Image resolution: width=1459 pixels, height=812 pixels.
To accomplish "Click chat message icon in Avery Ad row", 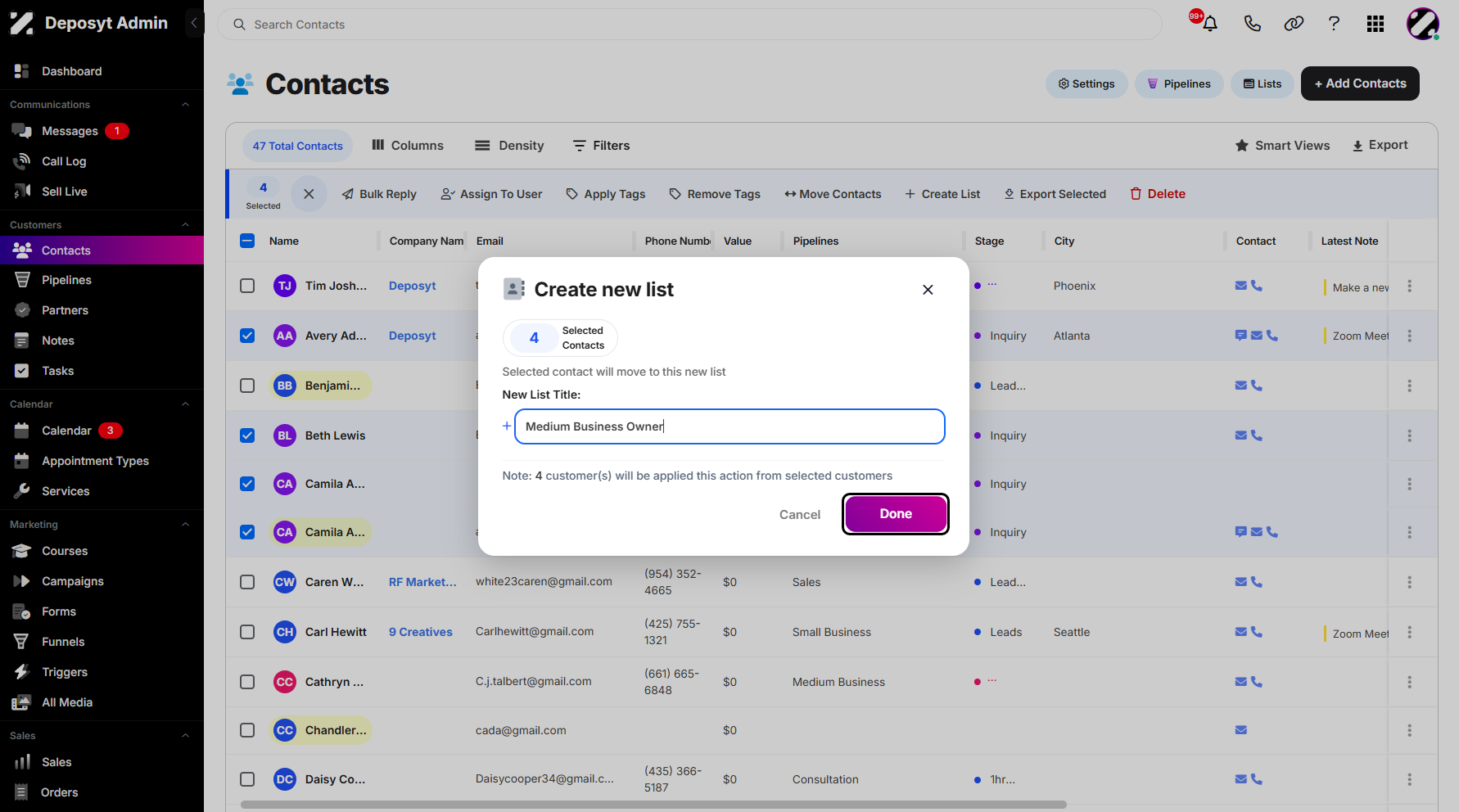I will (x=1241, y=336).
